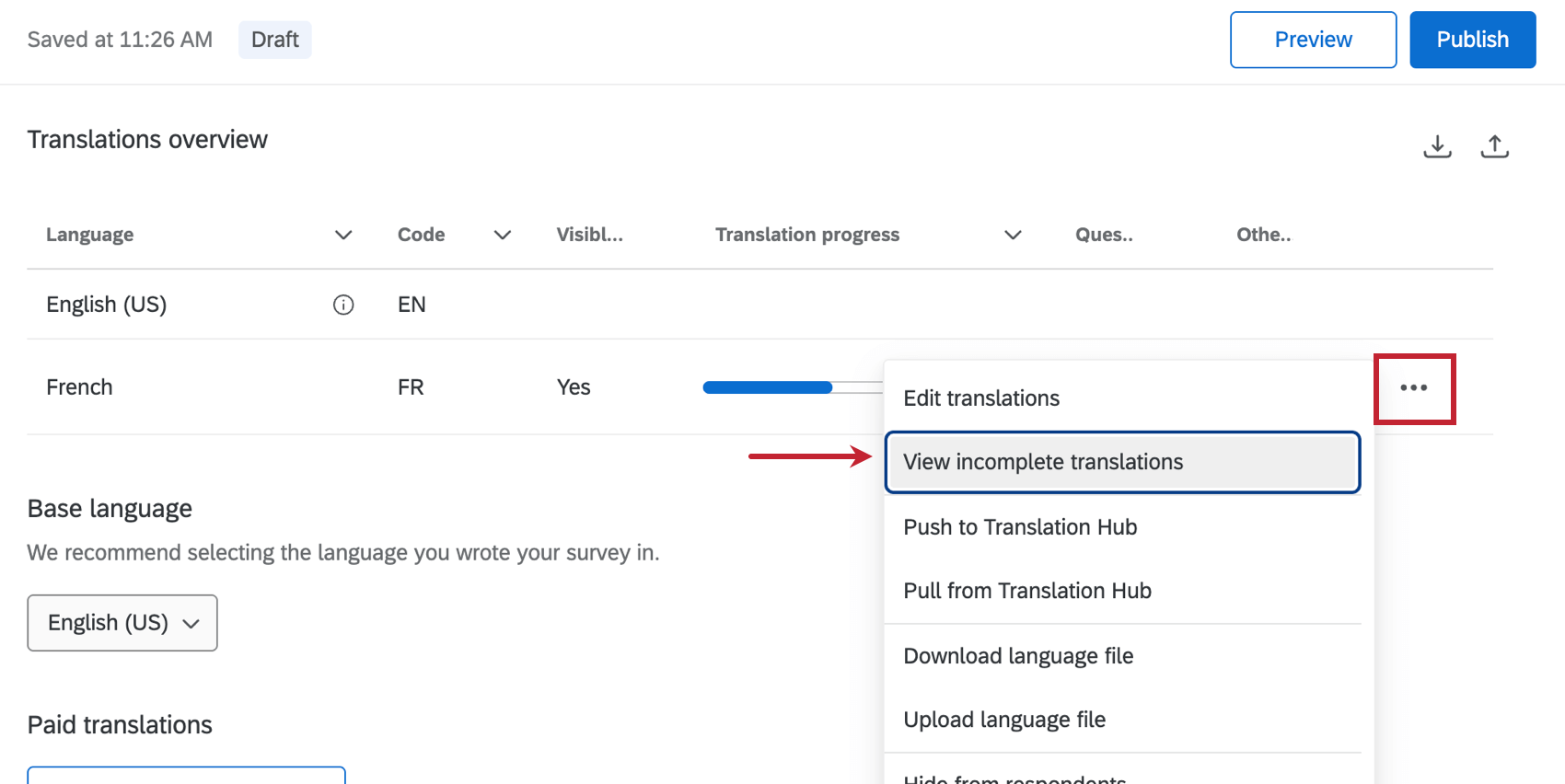This screenshot has width=1565, height=784.
Task: Open the English (US) base language dropdown
Action: click(x=122, y=623)
